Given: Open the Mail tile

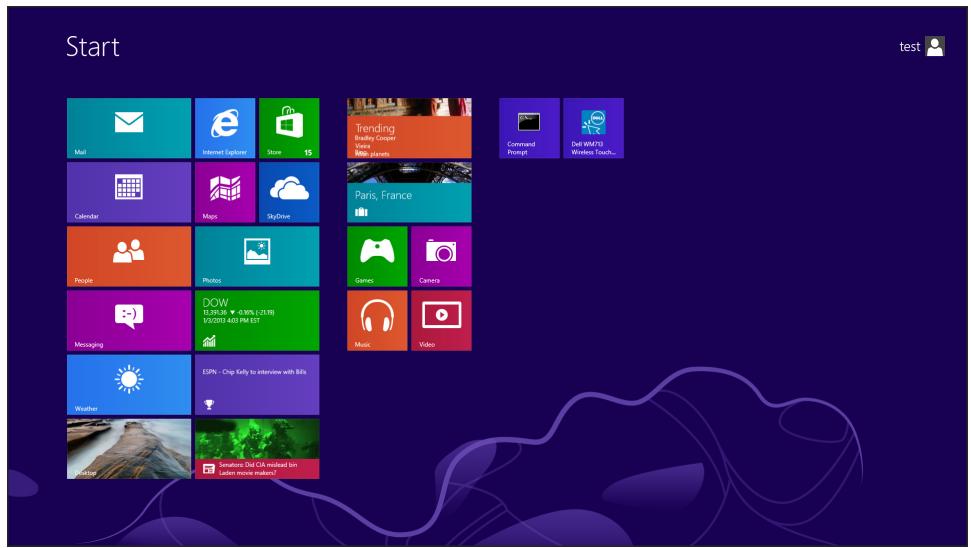Looking at the screenshot, I should point(129,128).
